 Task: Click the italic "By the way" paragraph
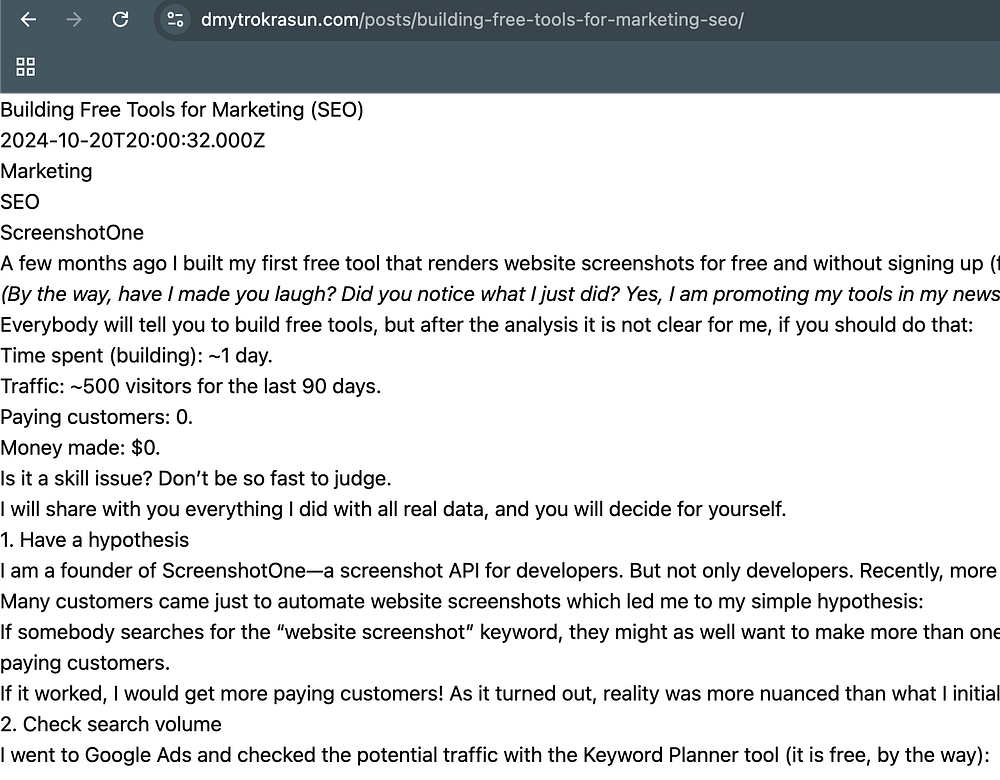pos(500,294)
